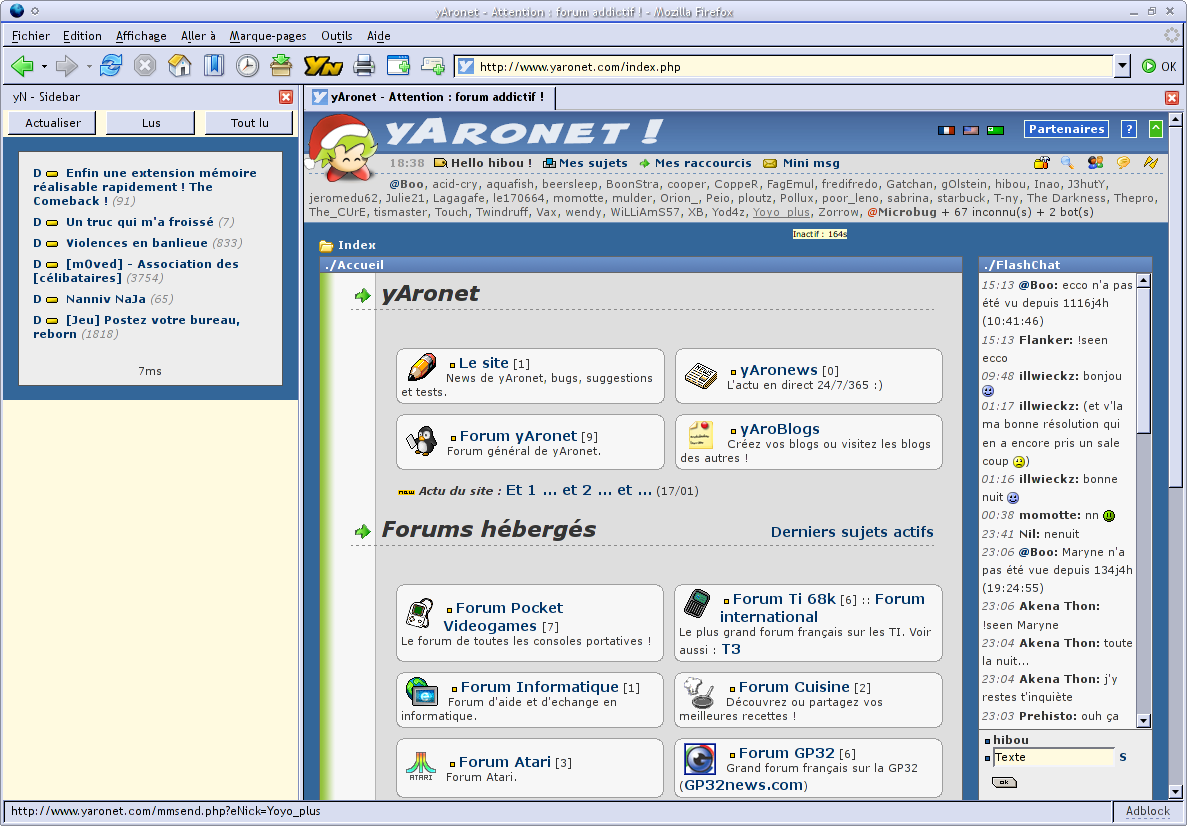Select the yAronet forum addictif tab
The image size is (1187, 826).
tap(430, 97)
